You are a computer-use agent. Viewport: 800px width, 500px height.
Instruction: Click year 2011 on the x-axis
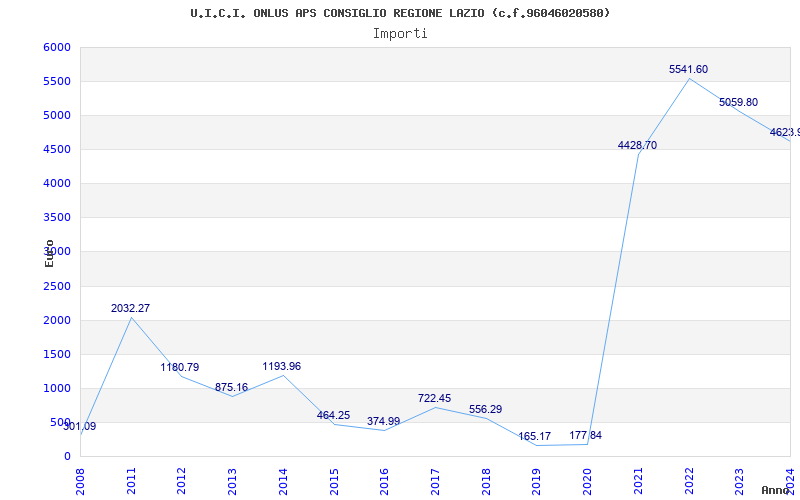131,481
